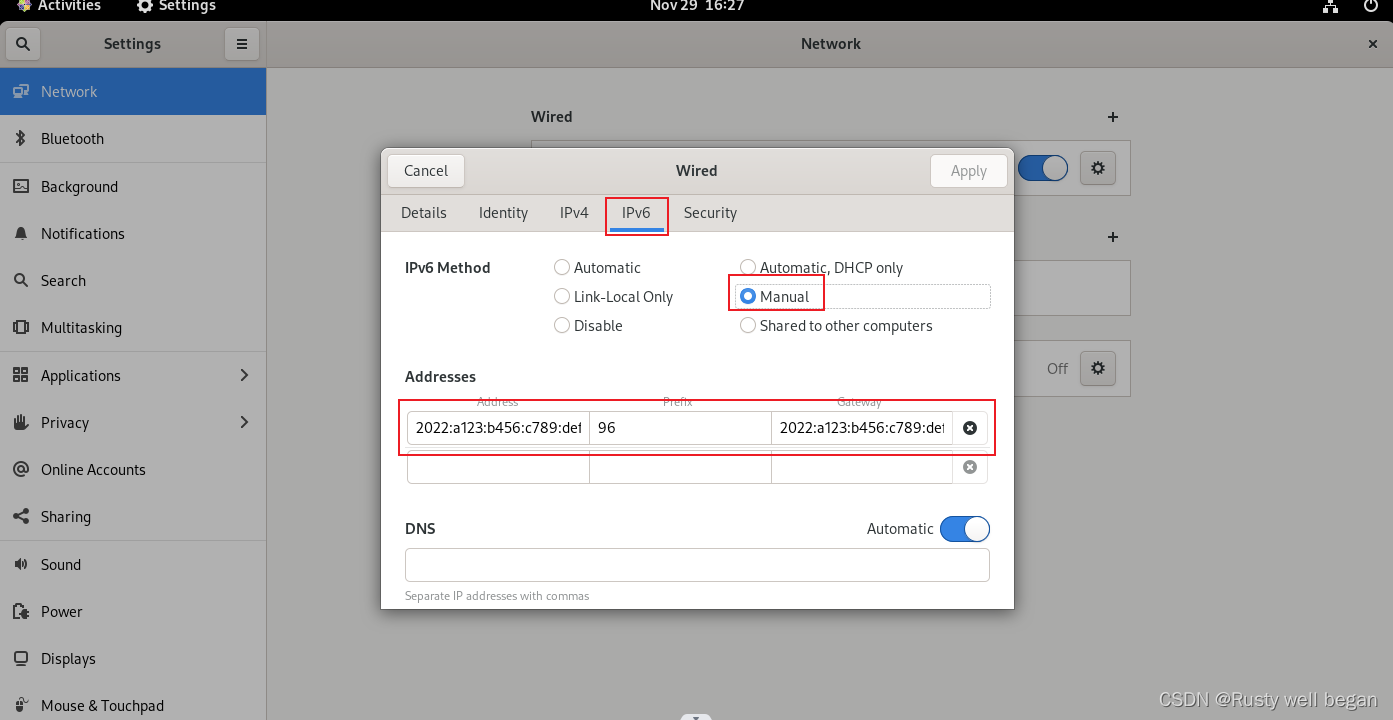Open the Settings app menu in top bar

[176, 6]
